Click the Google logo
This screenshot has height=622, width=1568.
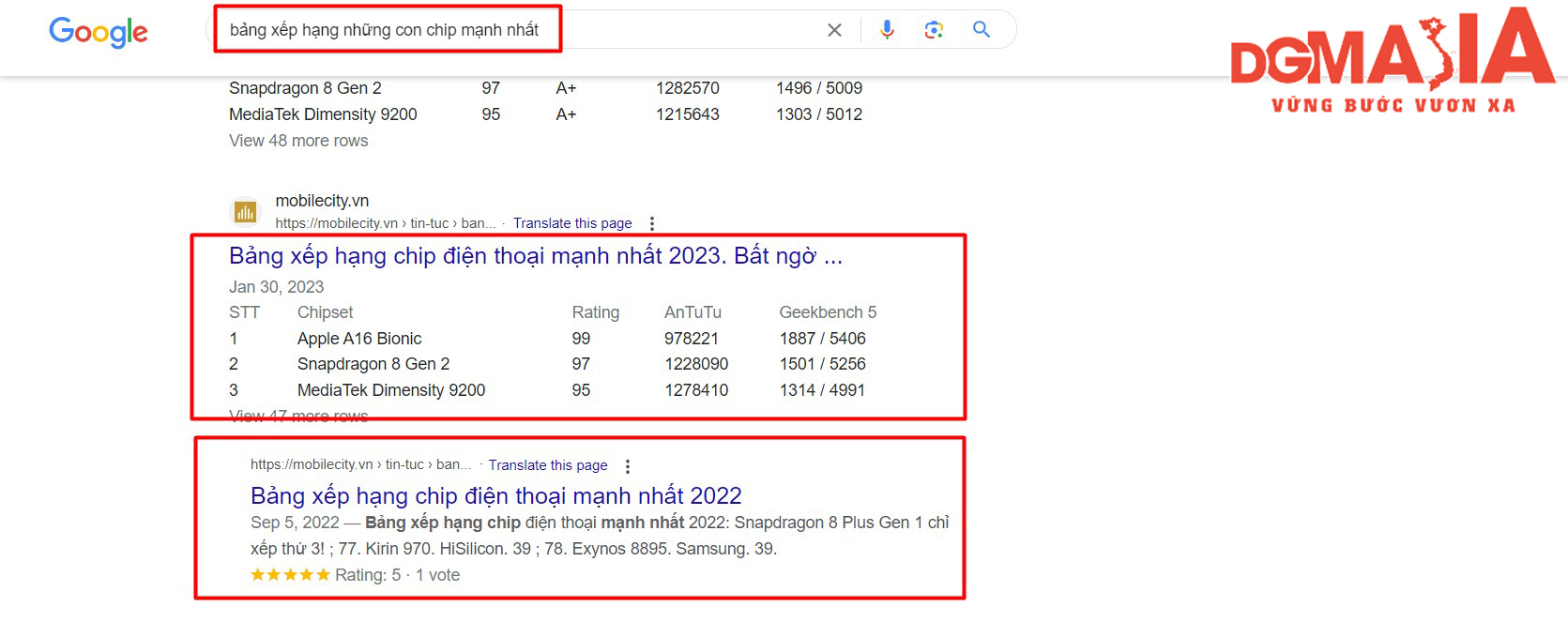[99, 32]
